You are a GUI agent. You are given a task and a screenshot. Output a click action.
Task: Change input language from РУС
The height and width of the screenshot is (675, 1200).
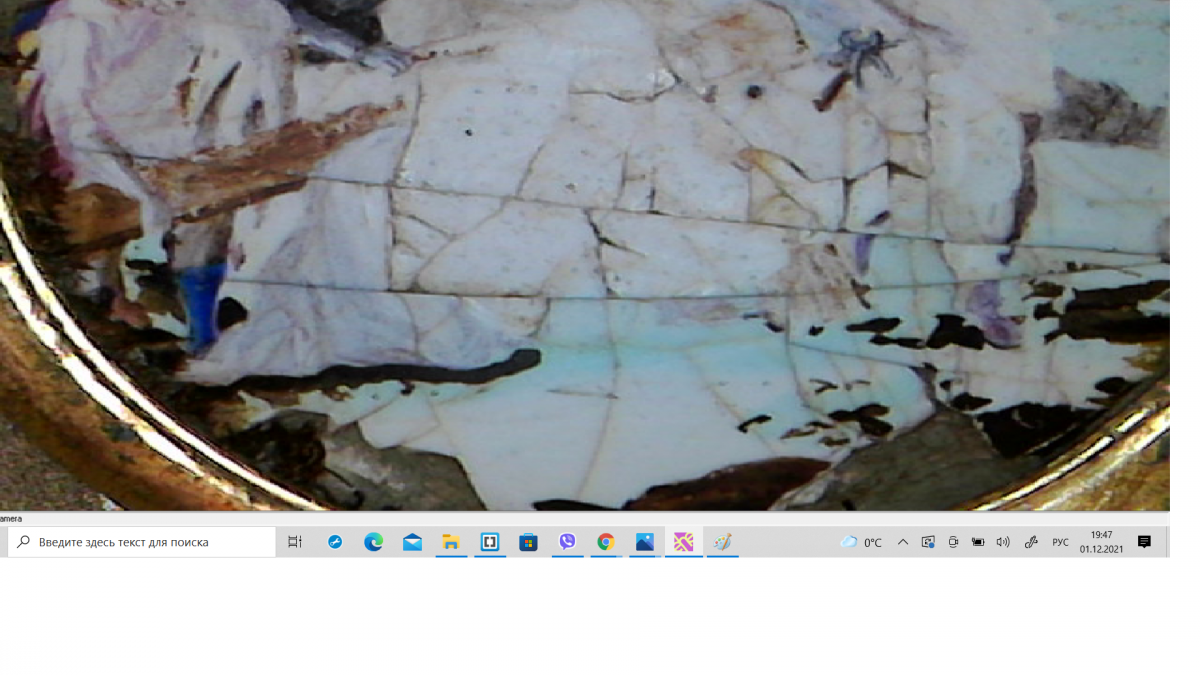point(1060,542)
